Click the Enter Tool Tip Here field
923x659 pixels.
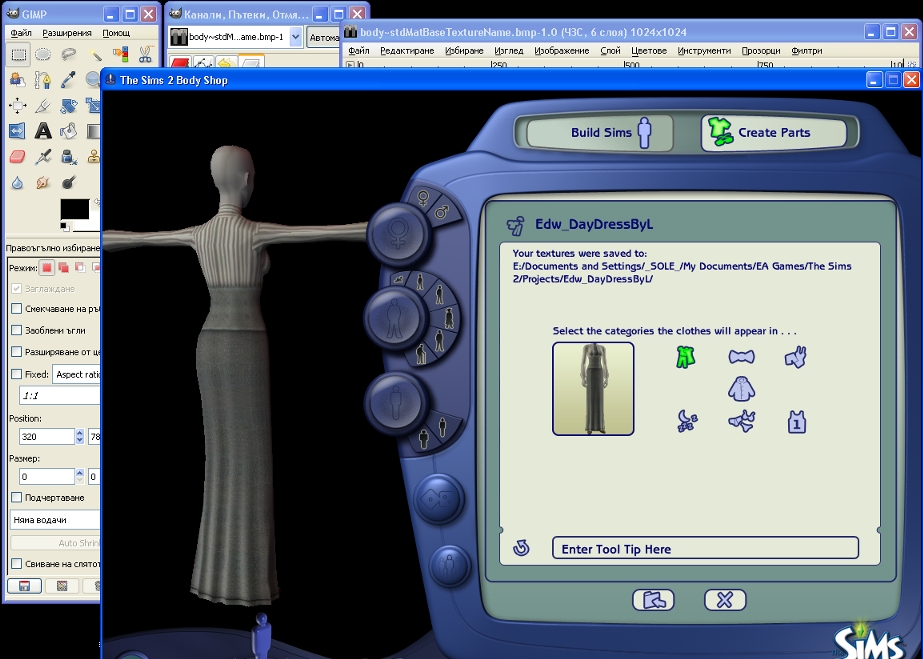click(x=705, y=548)
